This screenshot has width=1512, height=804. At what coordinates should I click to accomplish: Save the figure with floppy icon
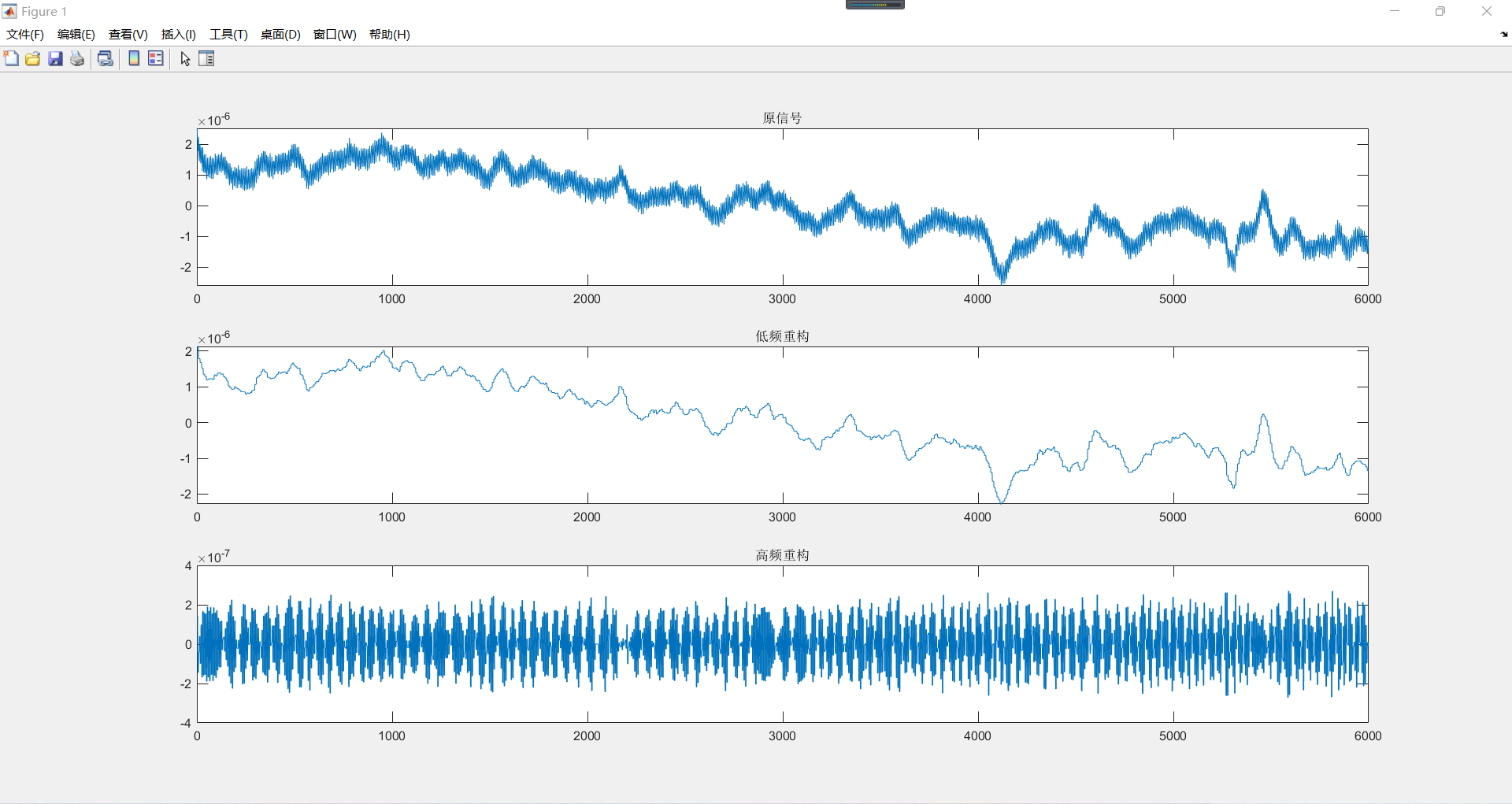click(x=55, y=58)
